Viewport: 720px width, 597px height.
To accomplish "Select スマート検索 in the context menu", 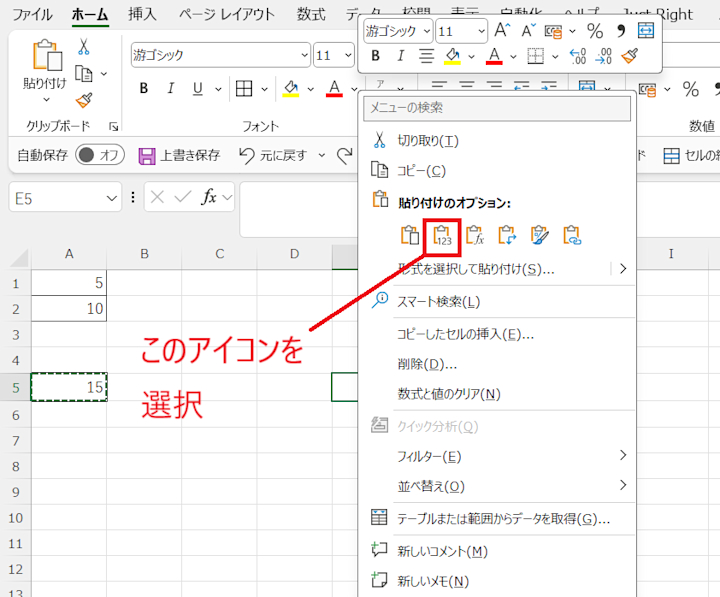I will [x=497, y=301].
